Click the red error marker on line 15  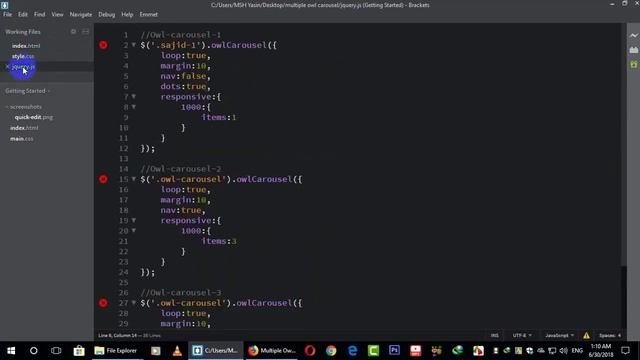pyautogui.click(x=103, y=179)
